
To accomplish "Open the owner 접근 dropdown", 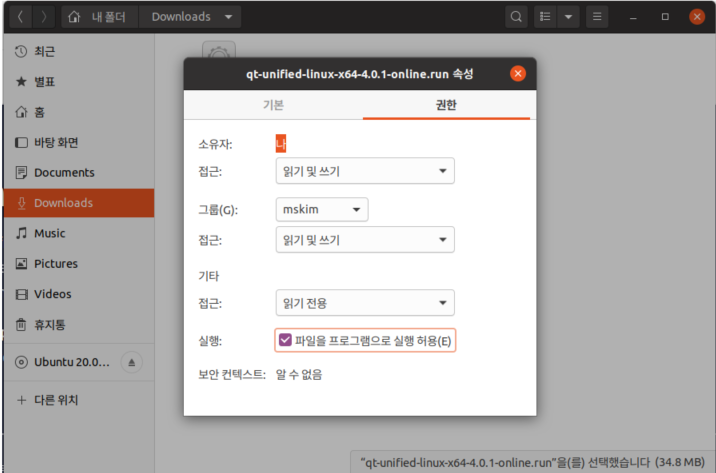I will [365, 171].
